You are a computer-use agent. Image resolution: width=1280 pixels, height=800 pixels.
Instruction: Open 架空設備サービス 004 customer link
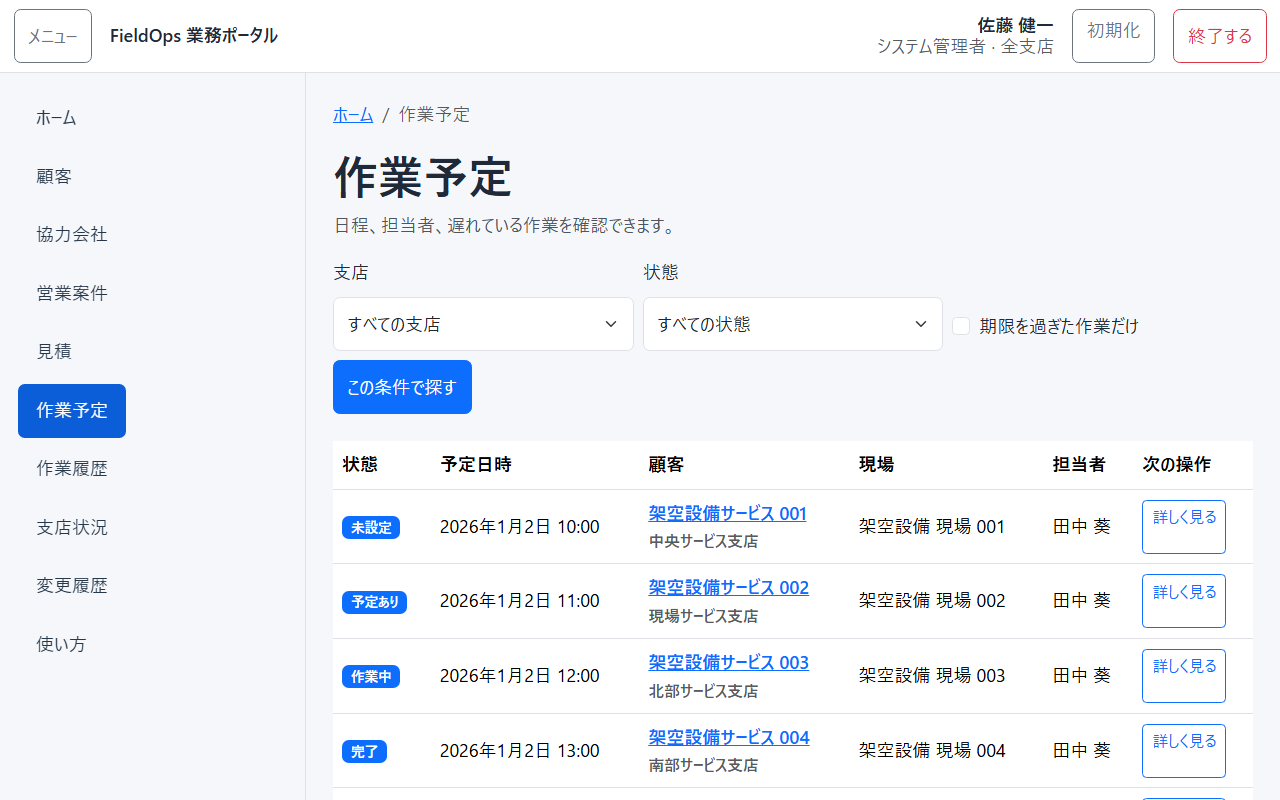(x=729, y=737)
